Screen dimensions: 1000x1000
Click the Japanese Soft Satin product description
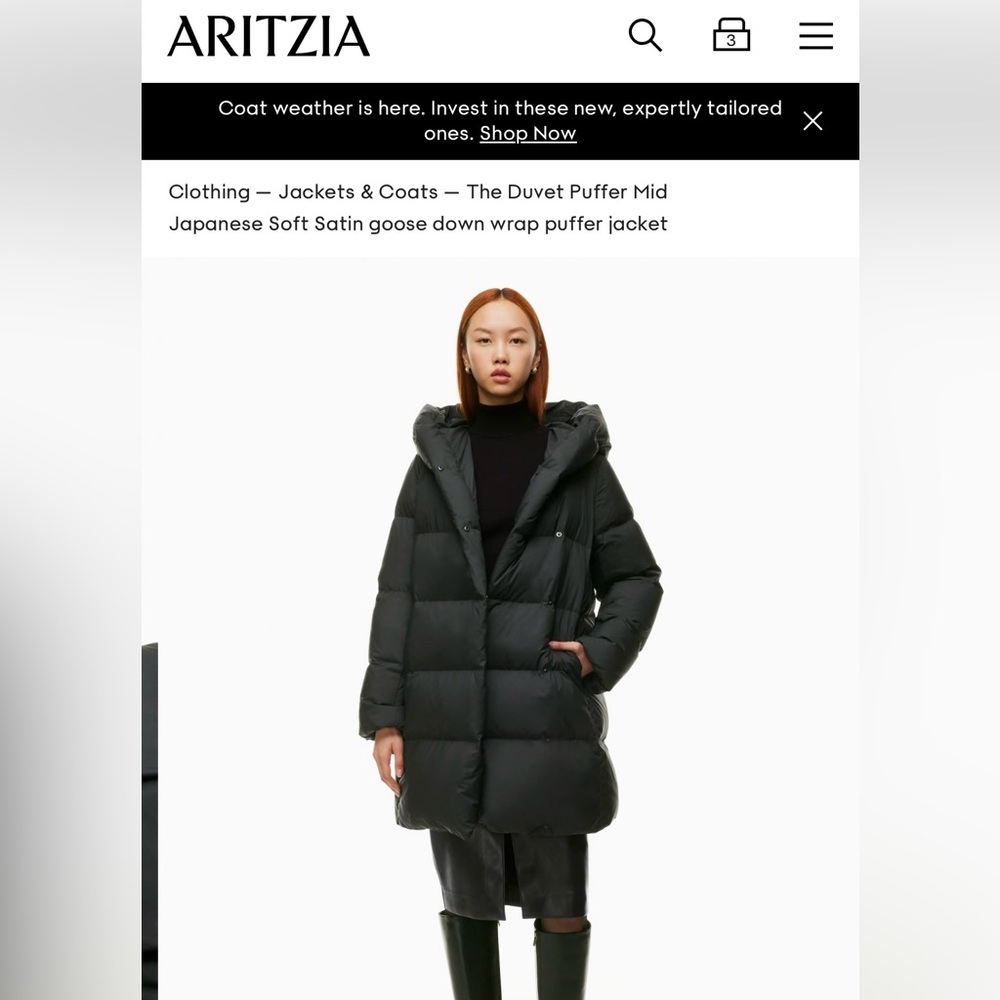418,224
